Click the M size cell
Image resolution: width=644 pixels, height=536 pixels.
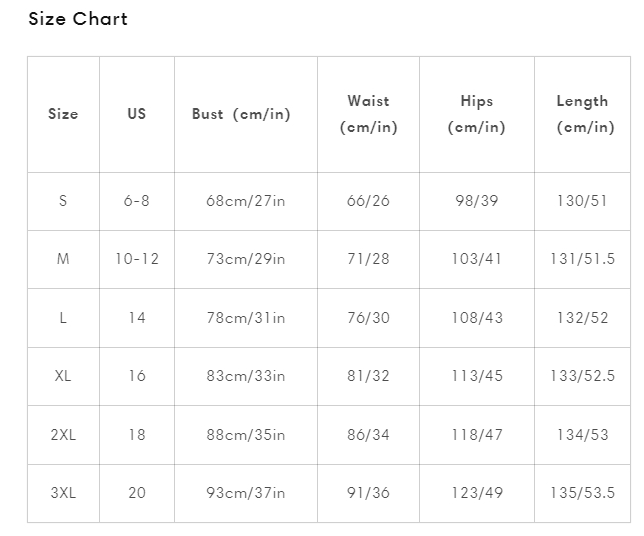point(63,259)
